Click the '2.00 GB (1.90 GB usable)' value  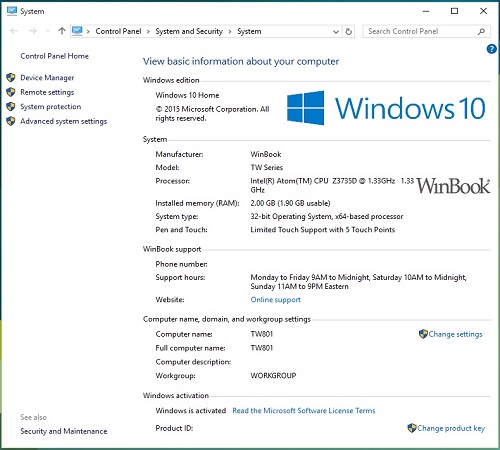(290, 203)
